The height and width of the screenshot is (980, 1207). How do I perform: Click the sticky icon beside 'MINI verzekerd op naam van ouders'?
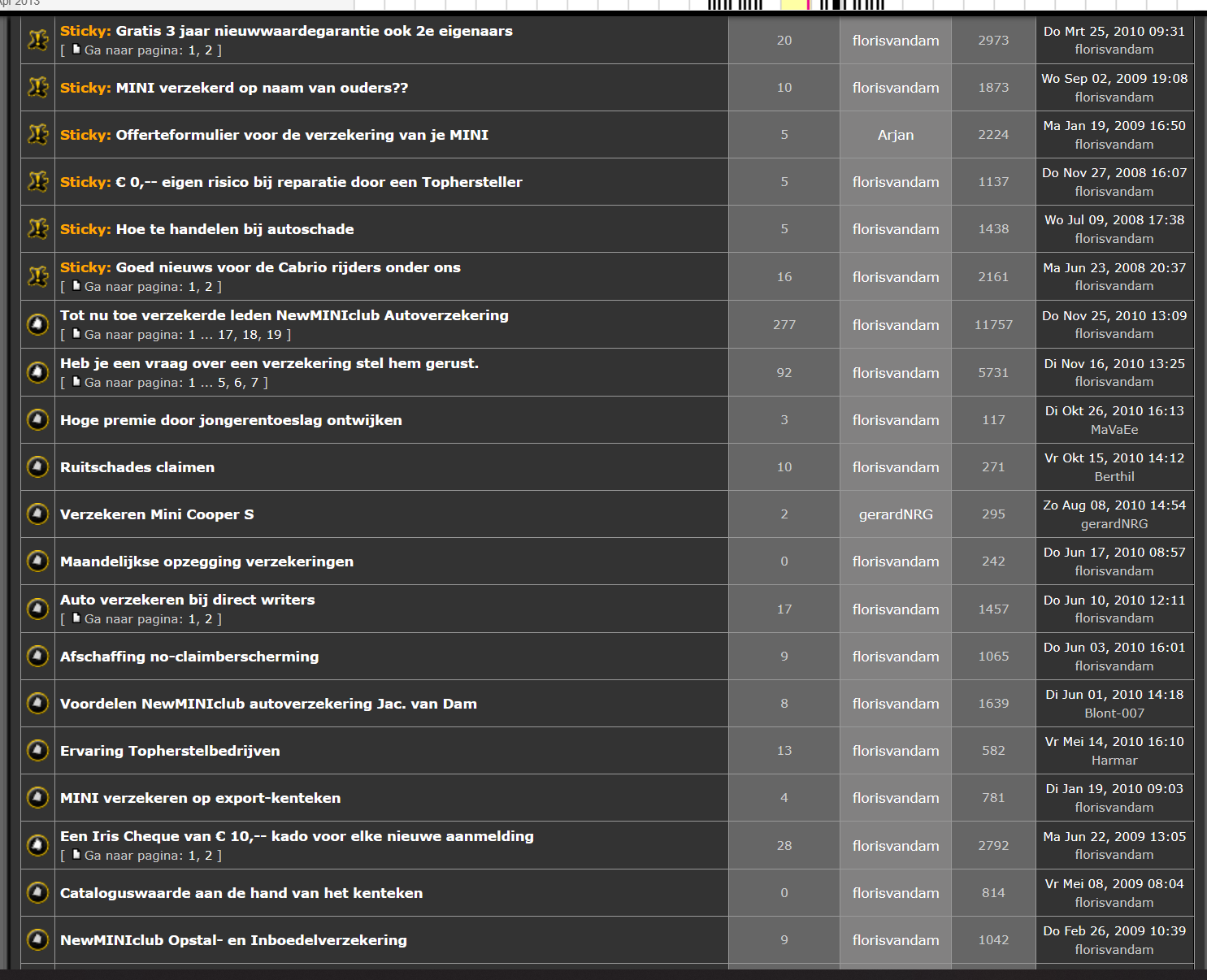37,87
